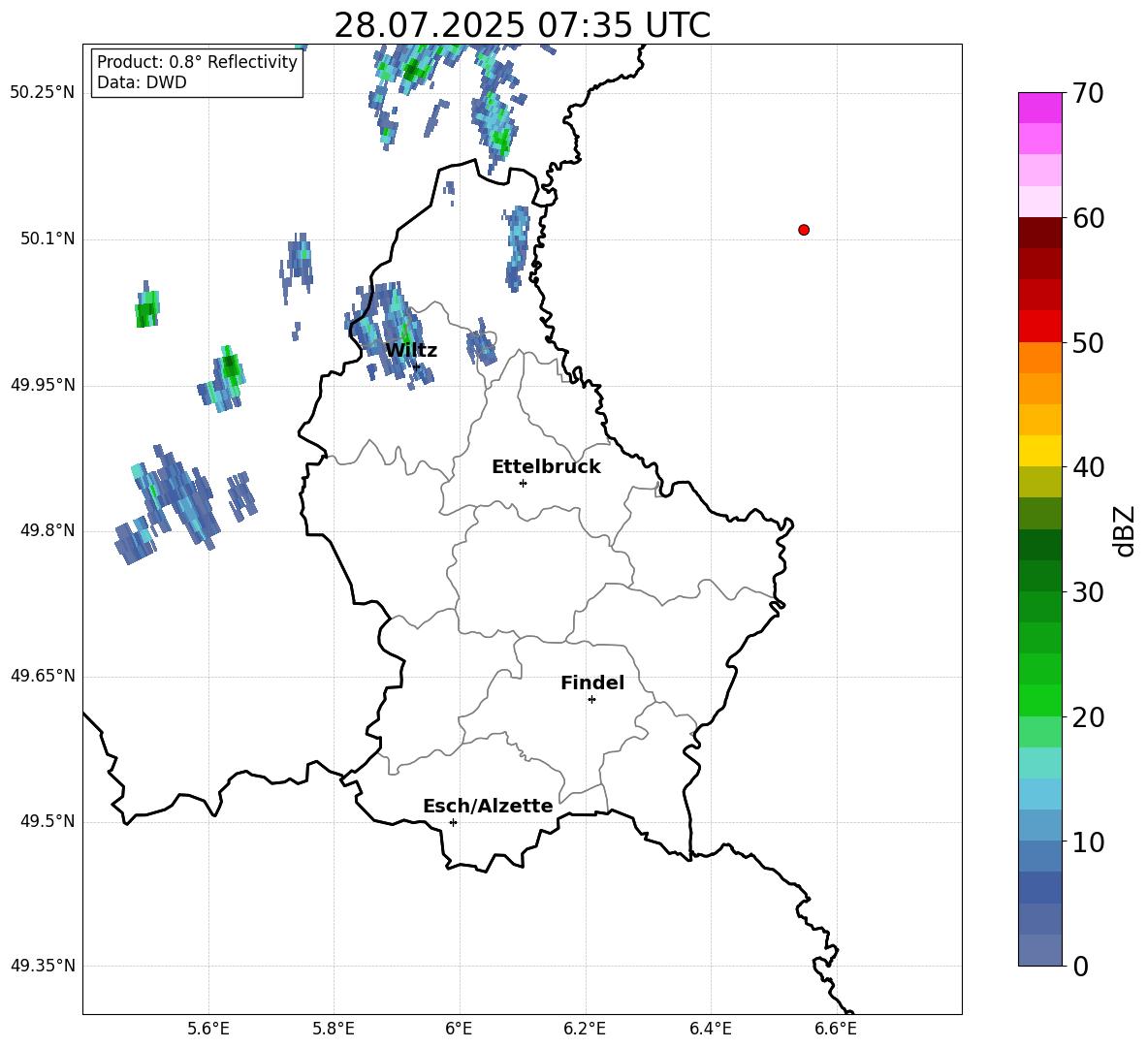Click the 49.65°N latitude label
1148x1048 pixels.
click(x=43, y=676)
